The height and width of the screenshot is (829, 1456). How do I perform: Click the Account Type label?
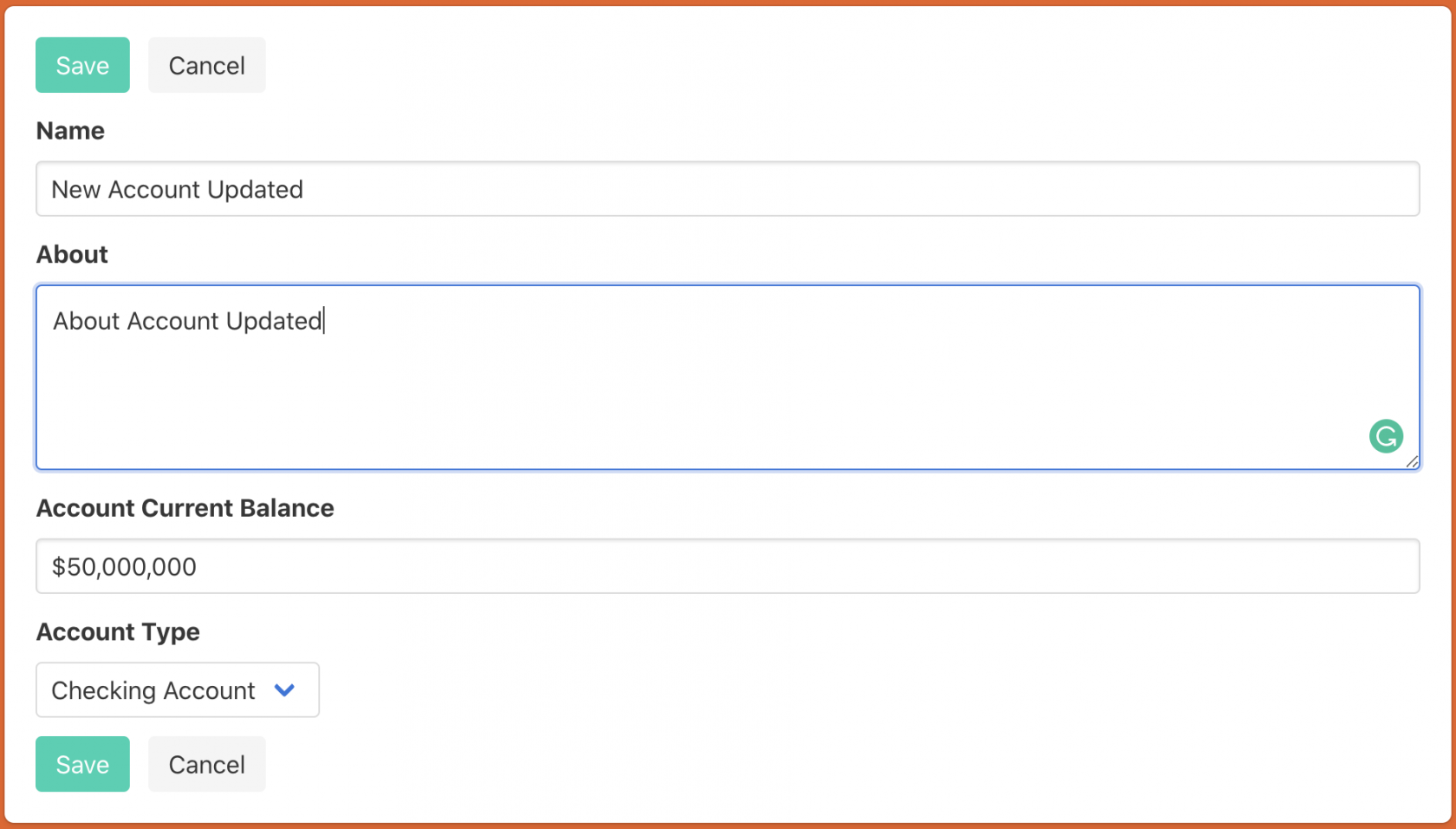click(x=118, y=632)
